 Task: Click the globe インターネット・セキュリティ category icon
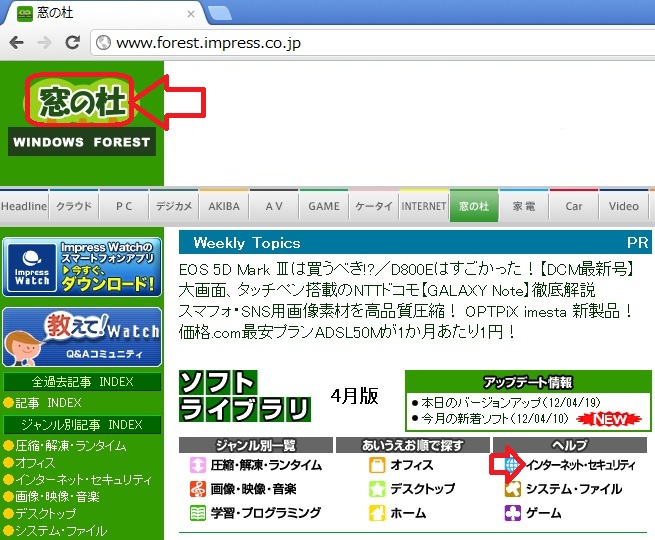(x=512, y=464)
